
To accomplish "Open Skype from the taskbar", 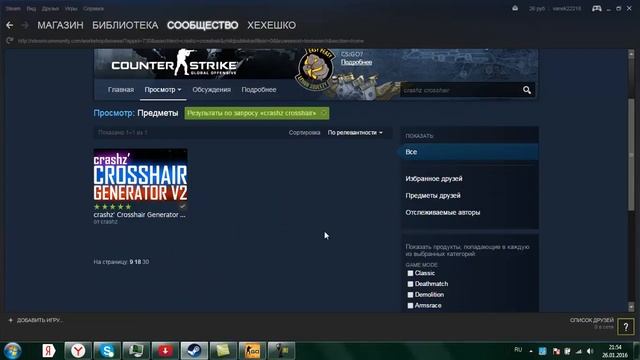I will click(107, 351).
